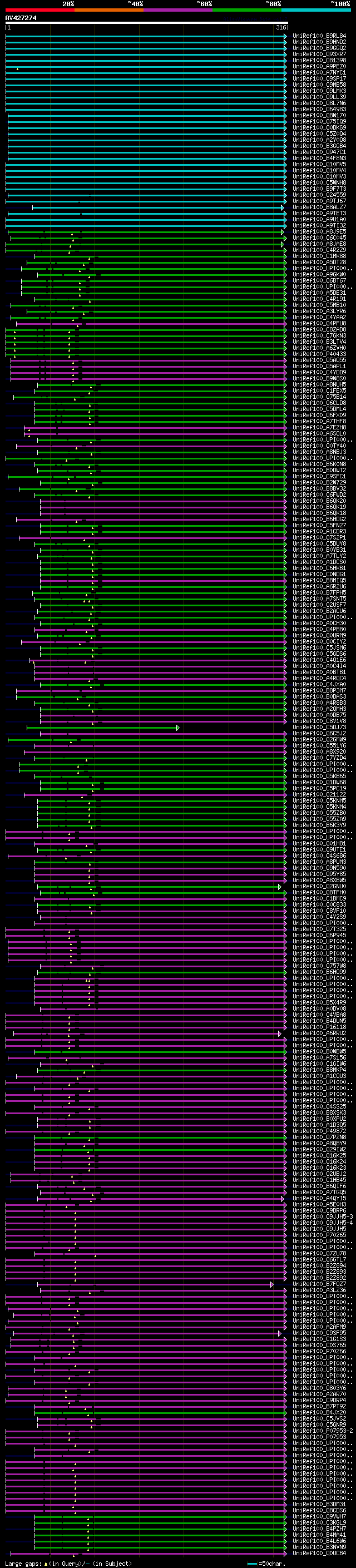Open hit UniRef100_A7NYC1
The image size is (356, 1568).
pos(319,72)
